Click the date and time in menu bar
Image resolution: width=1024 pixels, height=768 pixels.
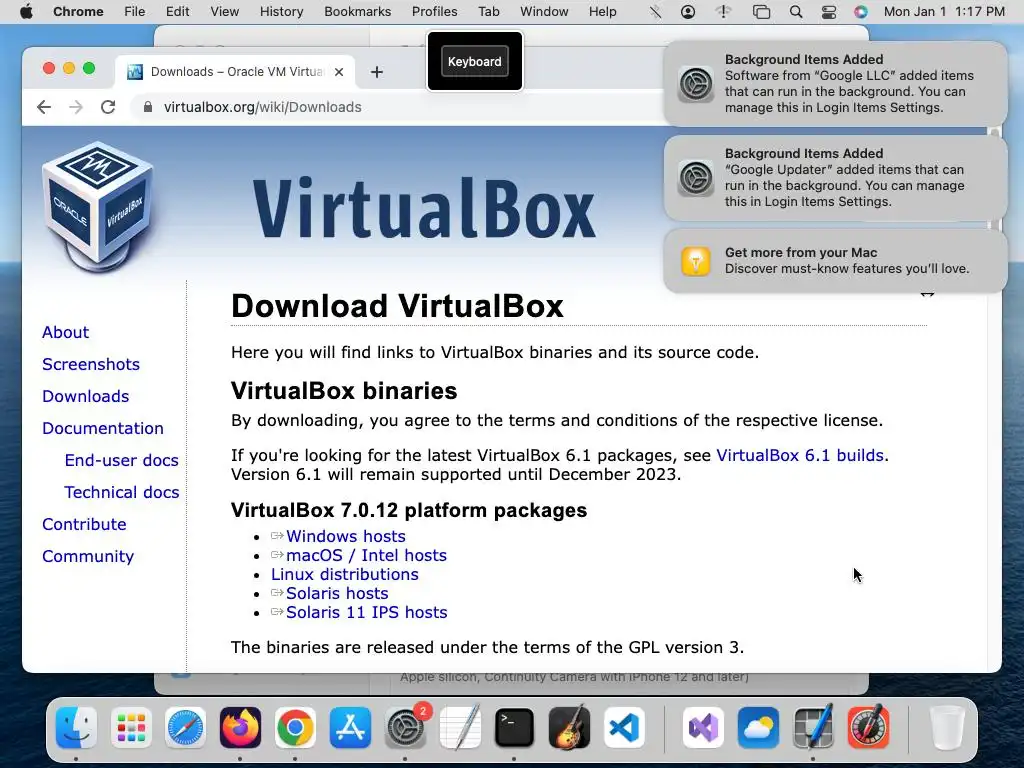[944, 12]
